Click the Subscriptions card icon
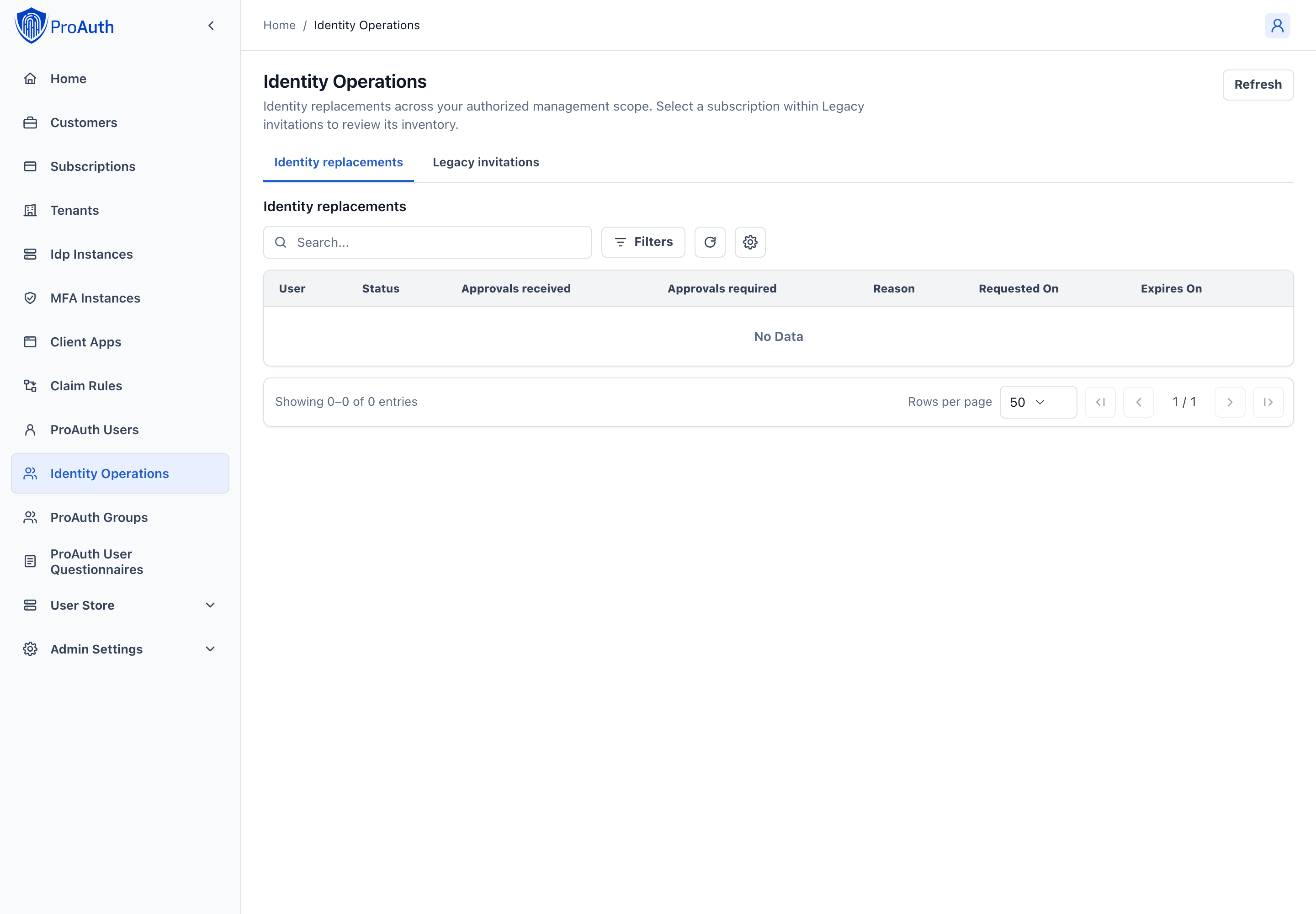 30,167
